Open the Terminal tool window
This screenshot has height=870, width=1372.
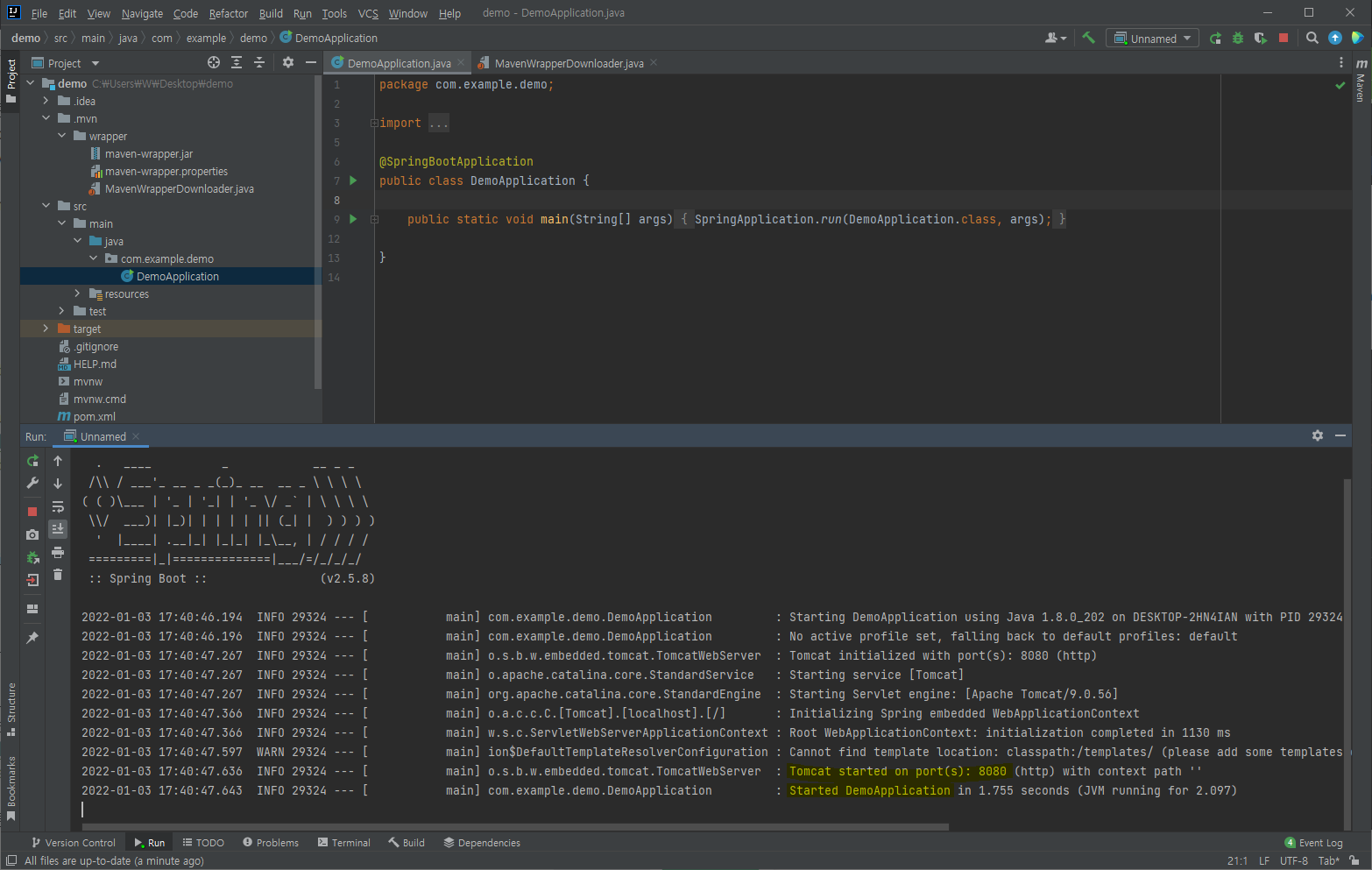[343, 843]
